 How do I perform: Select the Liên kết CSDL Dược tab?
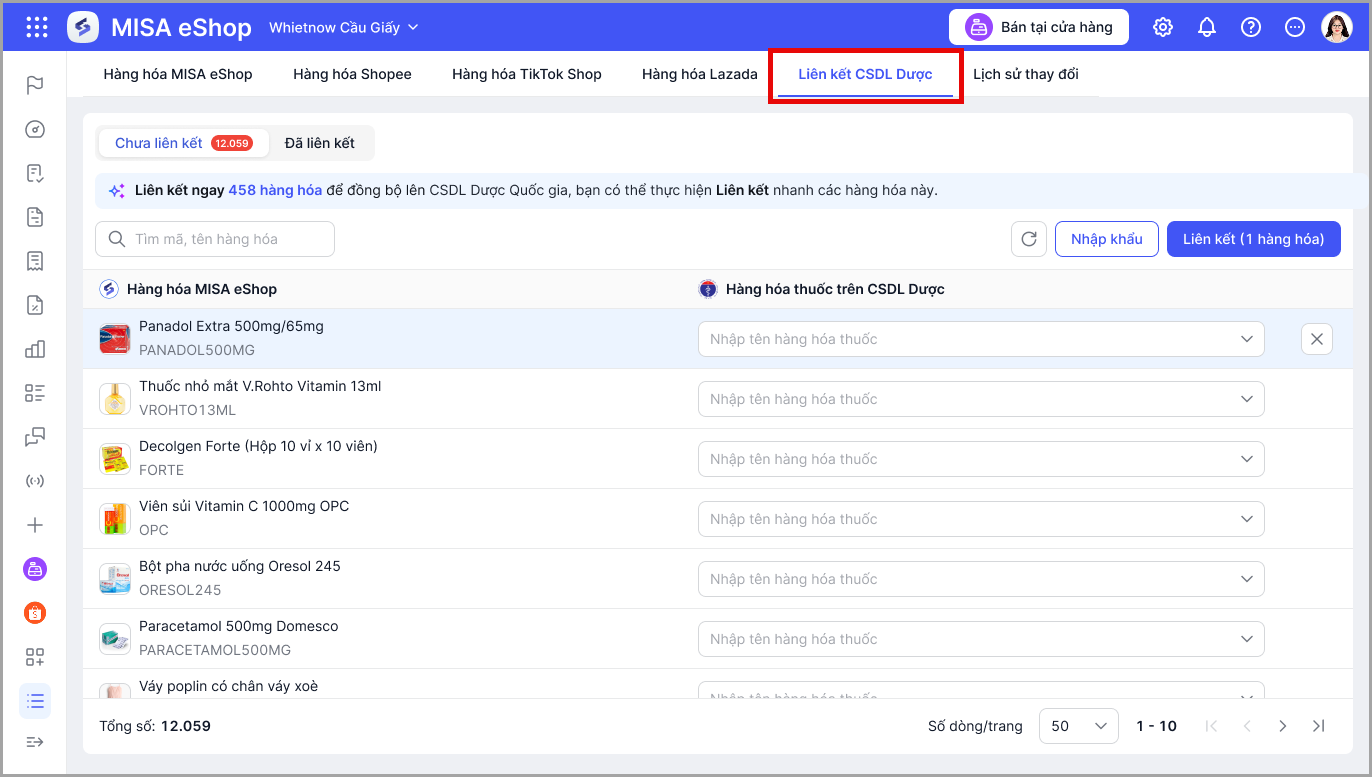[x=865, y=74]
